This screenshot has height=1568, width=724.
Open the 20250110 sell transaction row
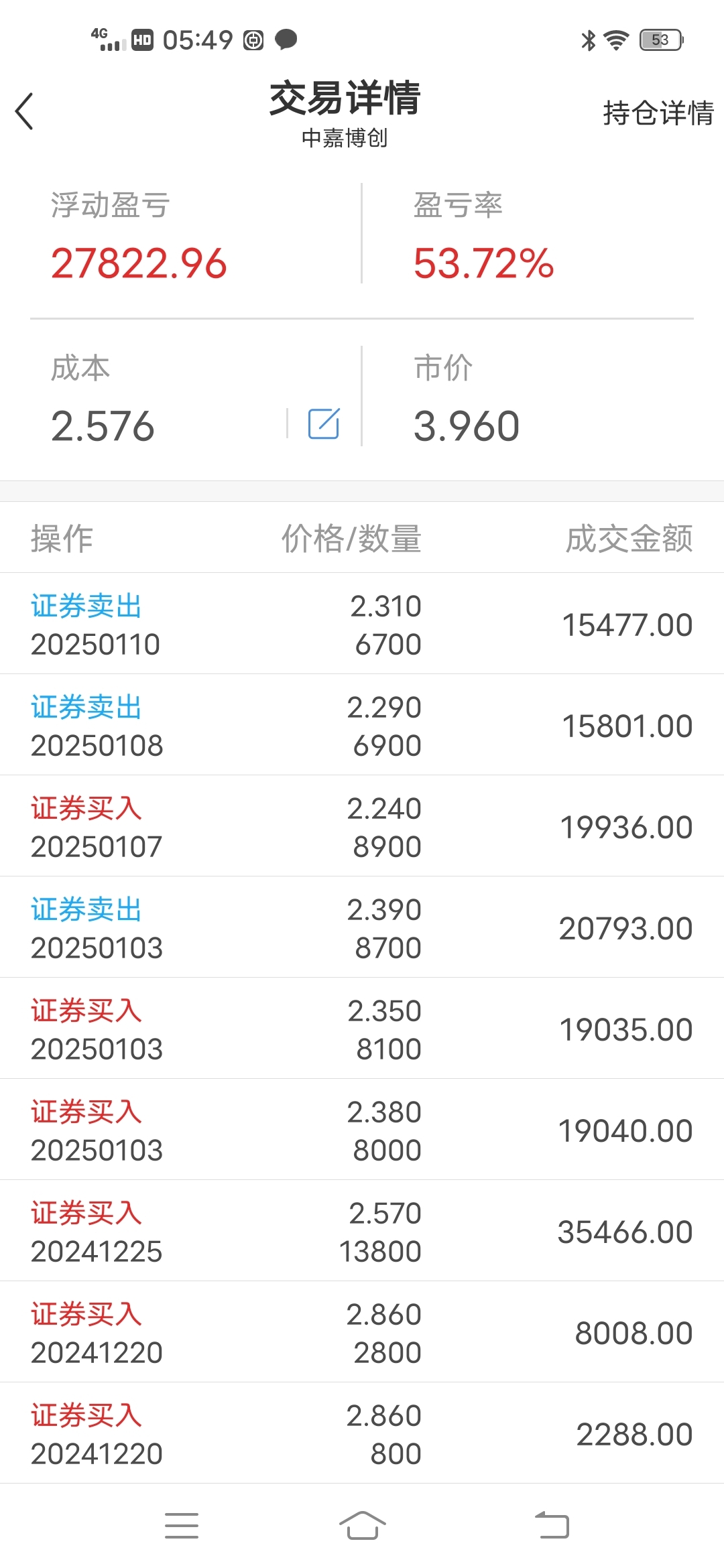tap(362, 625)
